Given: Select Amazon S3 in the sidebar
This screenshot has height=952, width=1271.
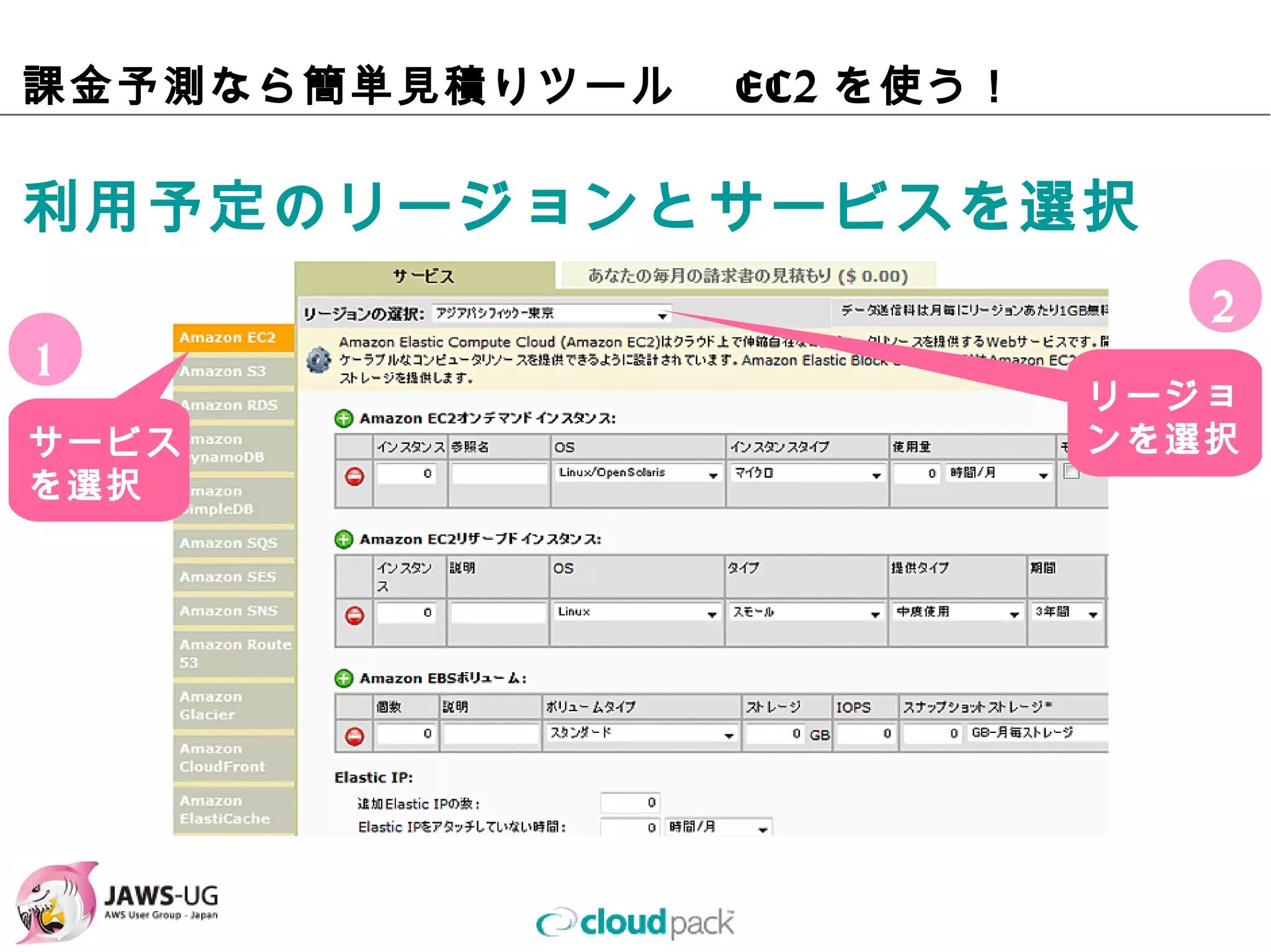Looking at the screenshot, I should coord(233,372).
